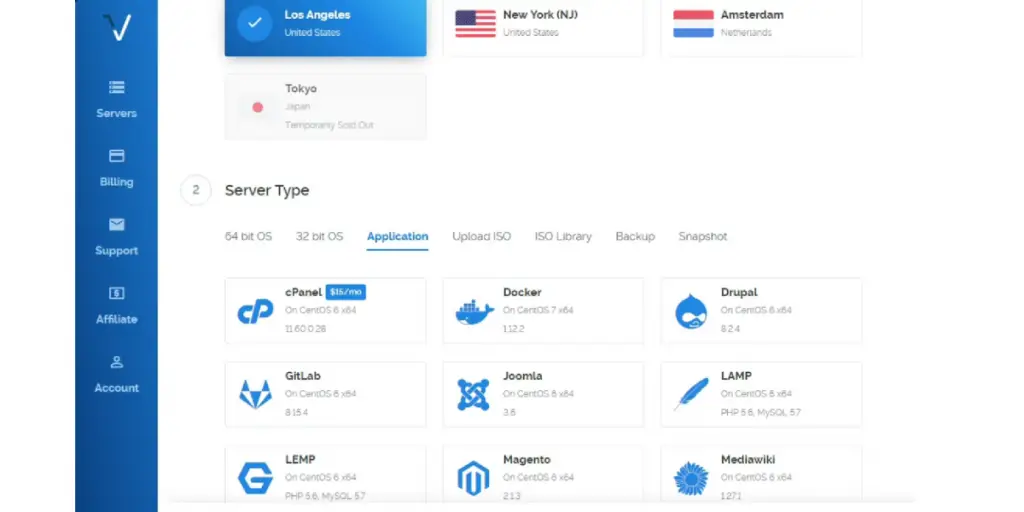
Task: Click the United States flag for New York
Action: click(475, 24)
